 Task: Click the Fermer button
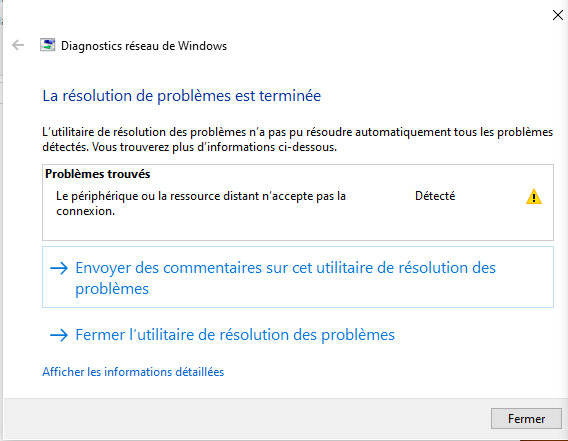(526, 419)
